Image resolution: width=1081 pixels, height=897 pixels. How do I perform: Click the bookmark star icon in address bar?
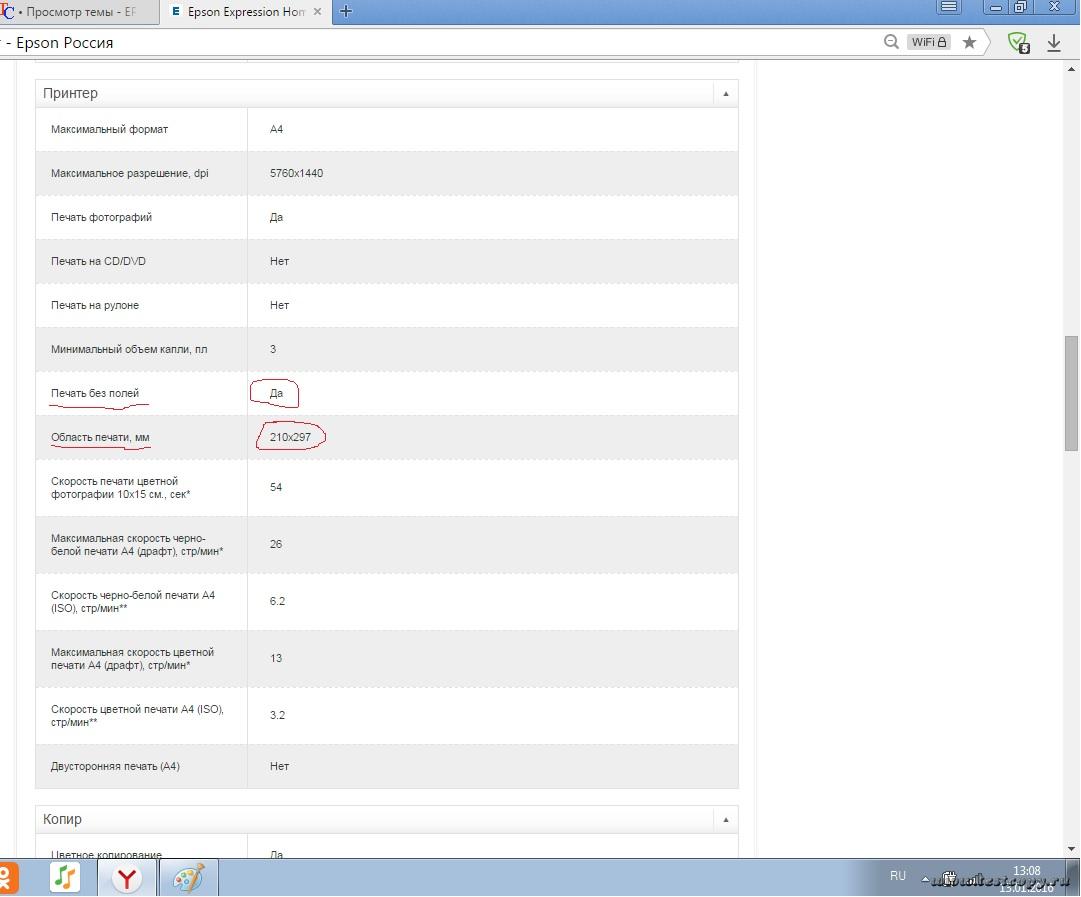tap(969, 42)
